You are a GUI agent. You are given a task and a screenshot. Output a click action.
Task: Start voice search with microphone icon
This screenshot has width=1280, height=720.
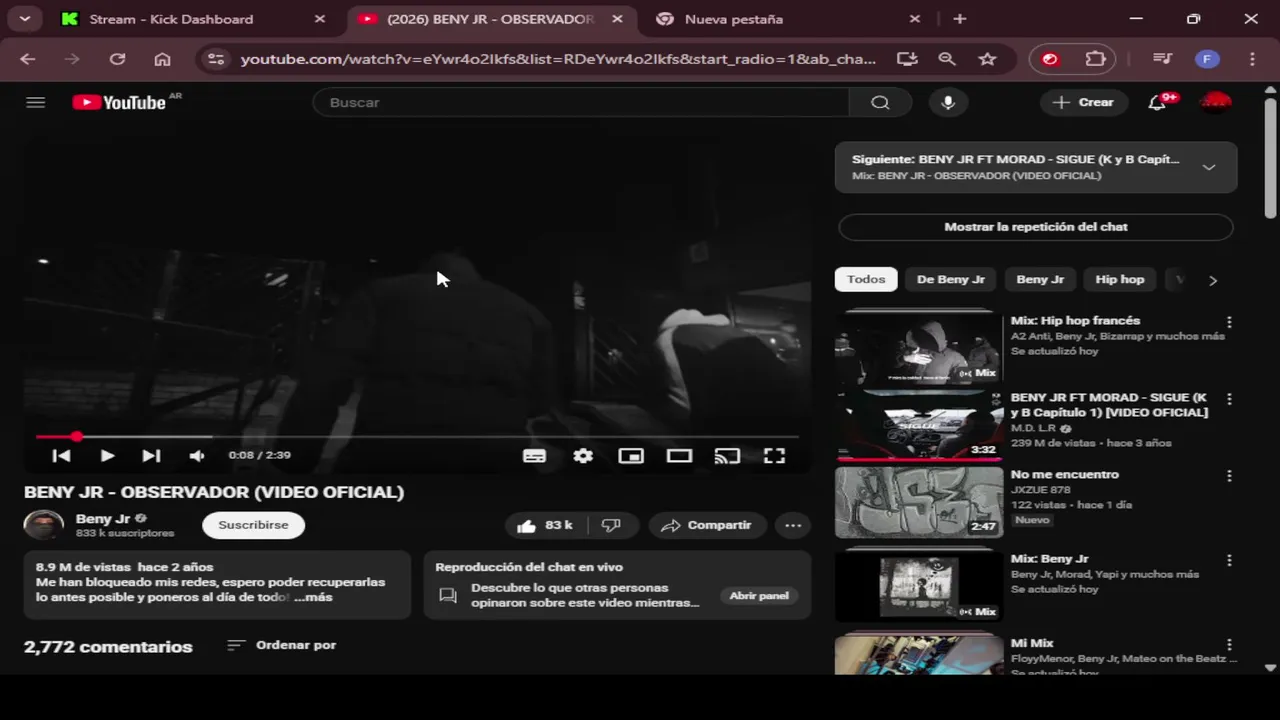(948, 102)
